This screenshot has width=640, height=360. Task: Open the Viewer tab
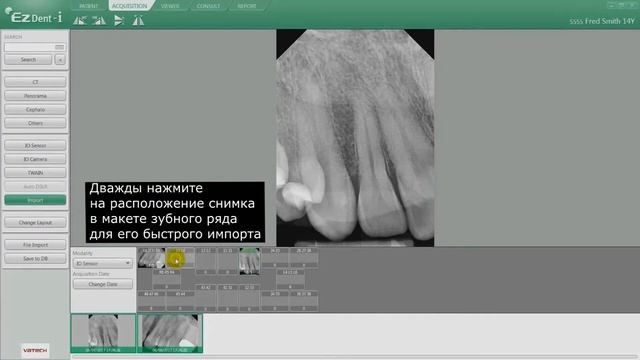170,6
